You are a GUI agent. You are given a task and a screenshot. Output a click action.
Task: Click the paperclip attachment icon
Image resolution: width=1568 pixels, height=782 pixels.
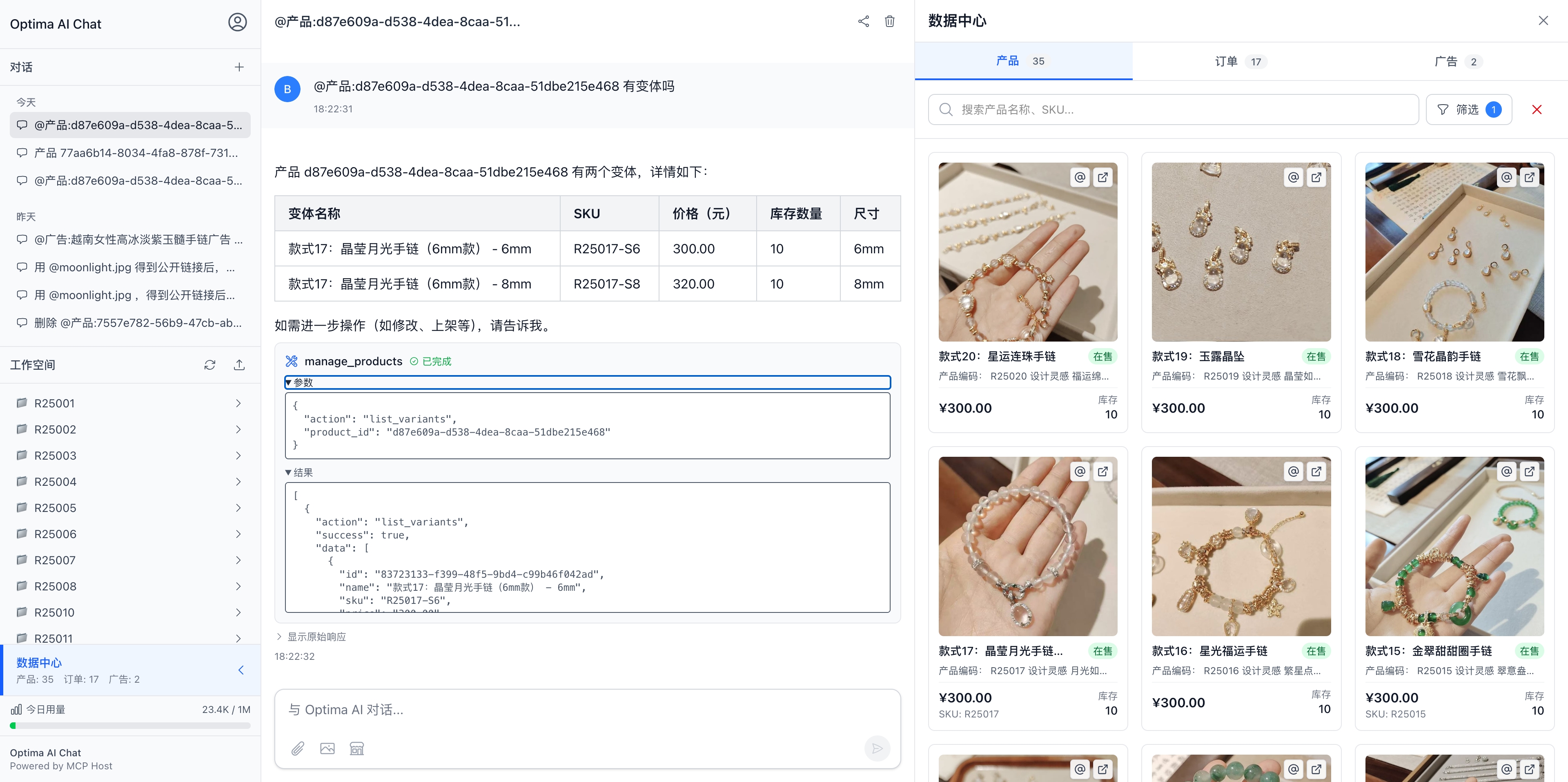(x=298, y=748)
